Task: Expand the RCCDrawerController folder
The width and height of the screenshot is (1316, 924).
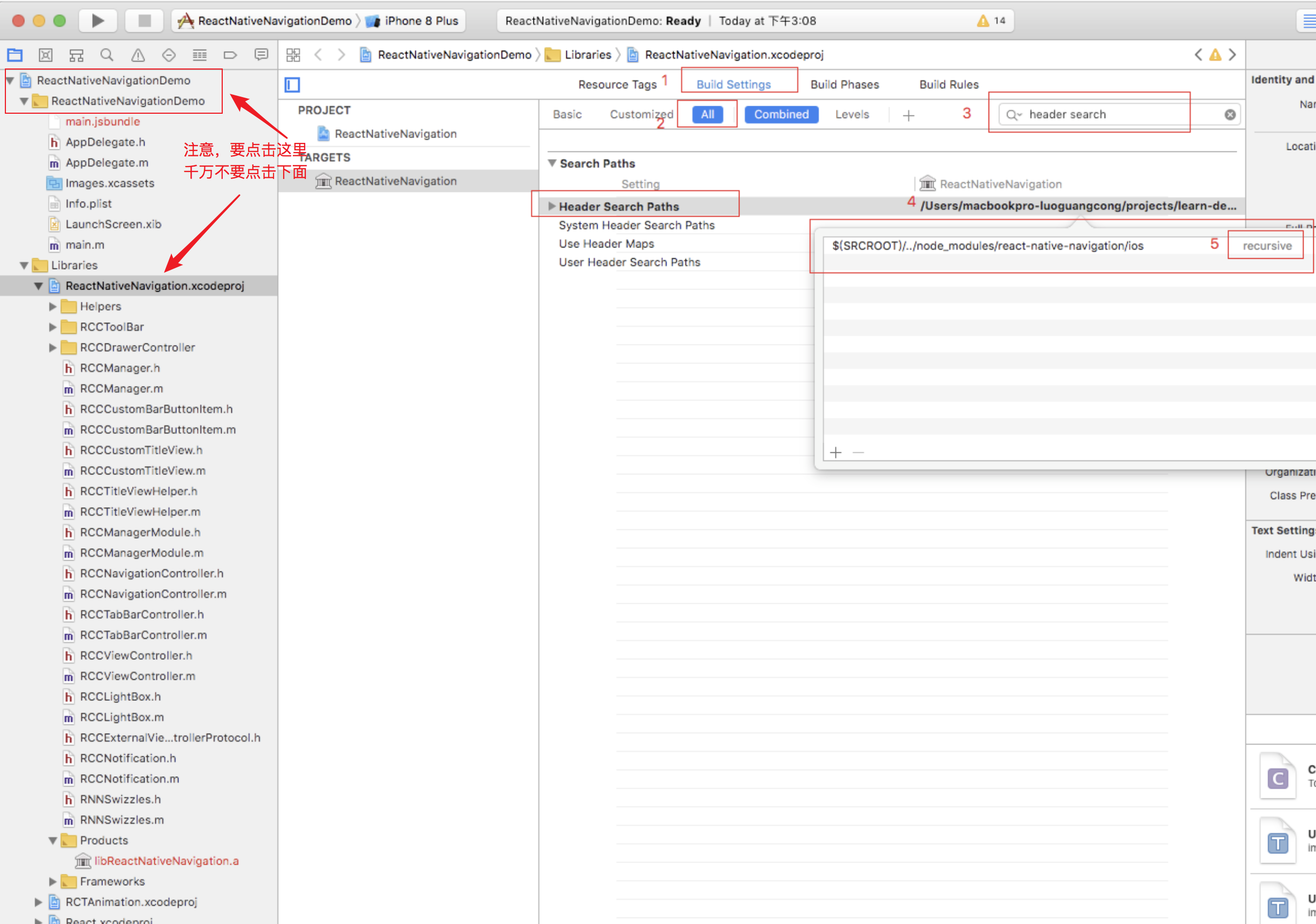Action: [x=53, y=348]
